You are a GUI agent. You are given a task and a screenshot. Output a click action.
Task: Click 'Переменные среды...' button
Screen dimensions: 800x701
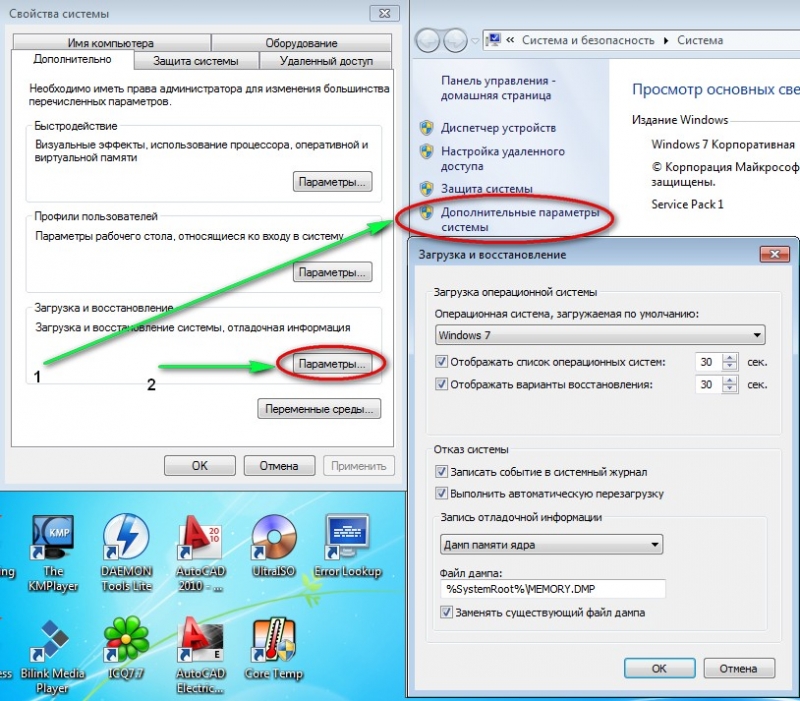point(319,409)
